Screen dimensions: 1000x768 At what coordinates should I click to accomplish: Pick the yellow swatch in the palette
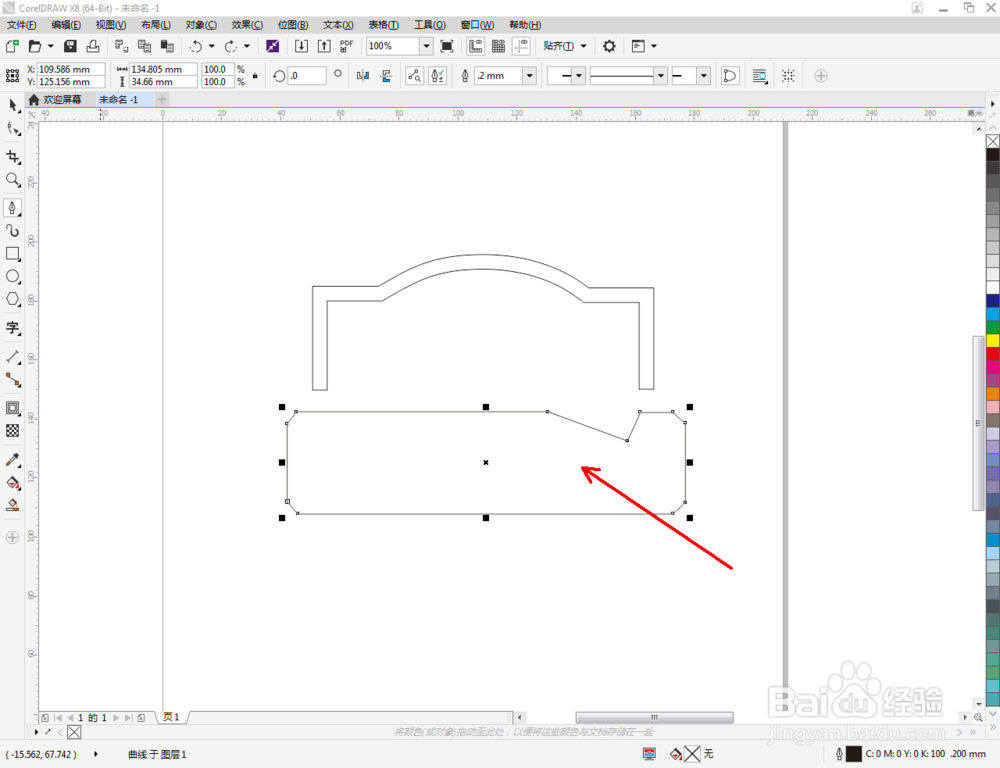point(993,341)
